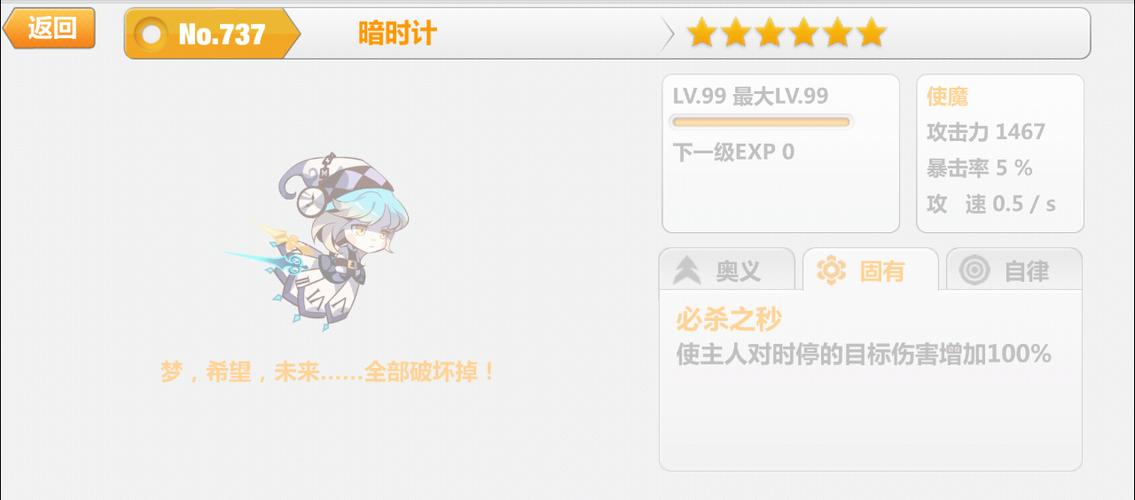Click the chevron arrow before the stars
The height and width of the screenshot is (500, 1135).
tap(667, 34)
